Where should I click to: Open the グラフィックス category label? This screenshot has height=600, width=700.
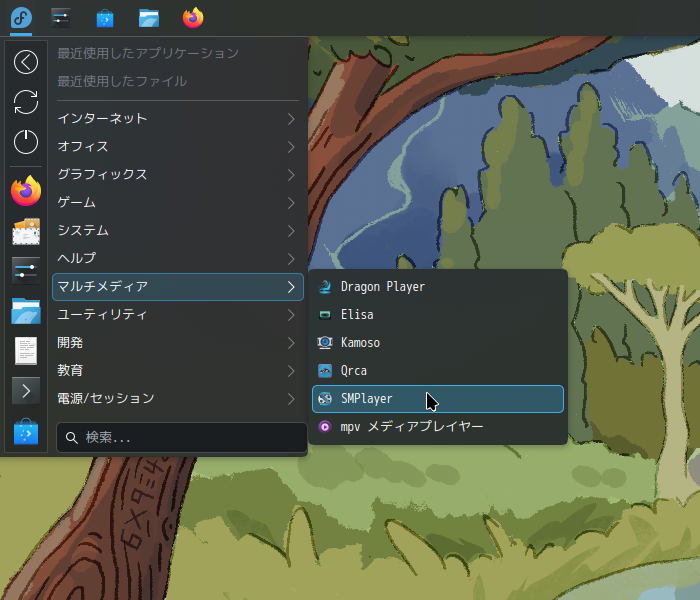click(102, 175)
